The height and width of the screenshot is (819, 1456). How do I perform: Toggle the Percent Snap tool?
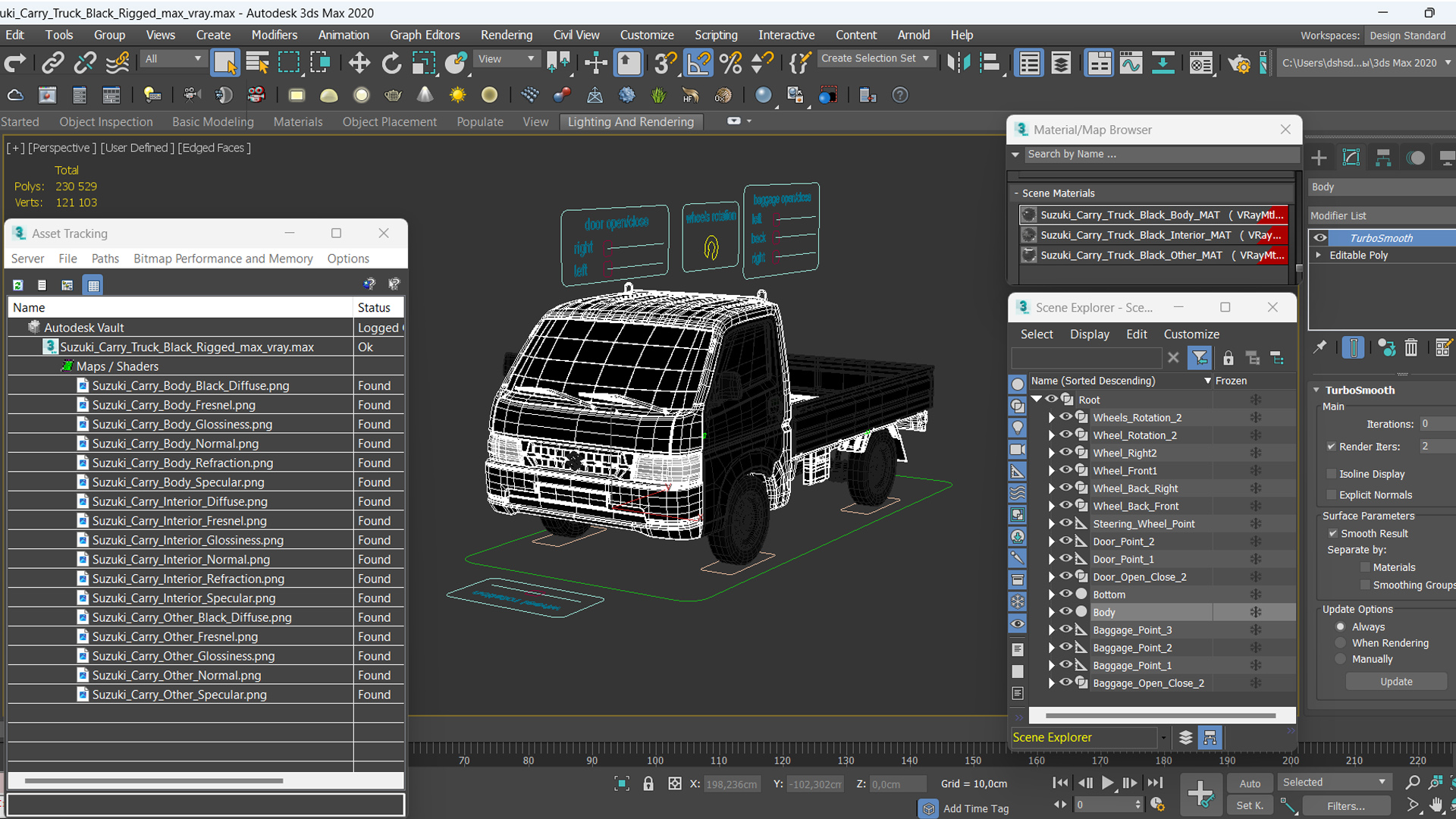tap(731, 63)
